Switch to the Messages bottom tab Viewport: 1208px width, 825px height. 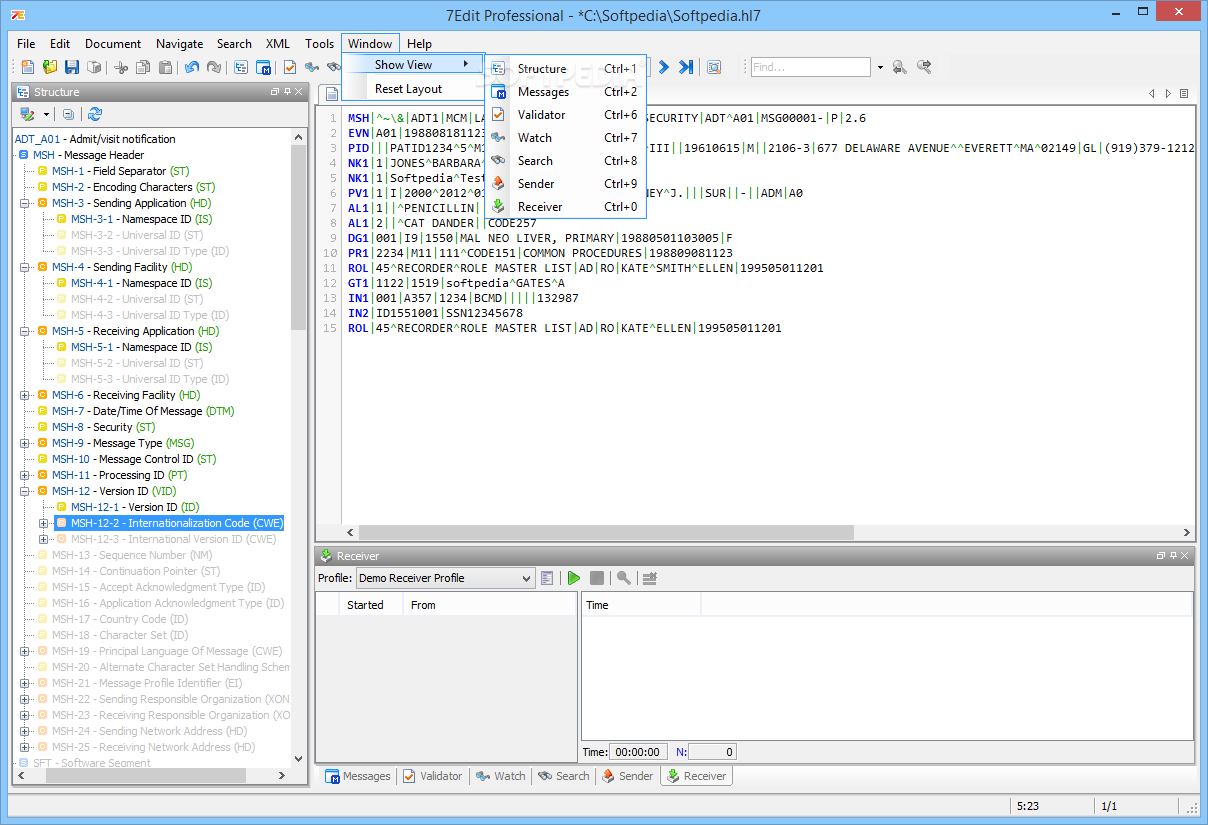(358, 776)
